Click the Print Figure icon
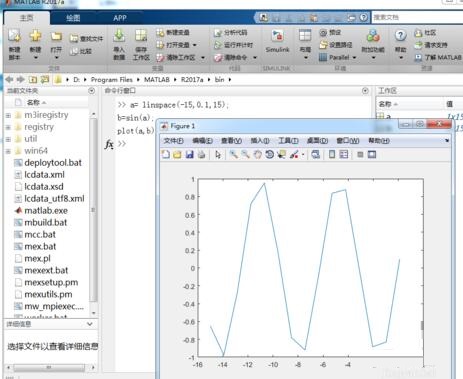The image size is (463, 379). coord(201,154)
